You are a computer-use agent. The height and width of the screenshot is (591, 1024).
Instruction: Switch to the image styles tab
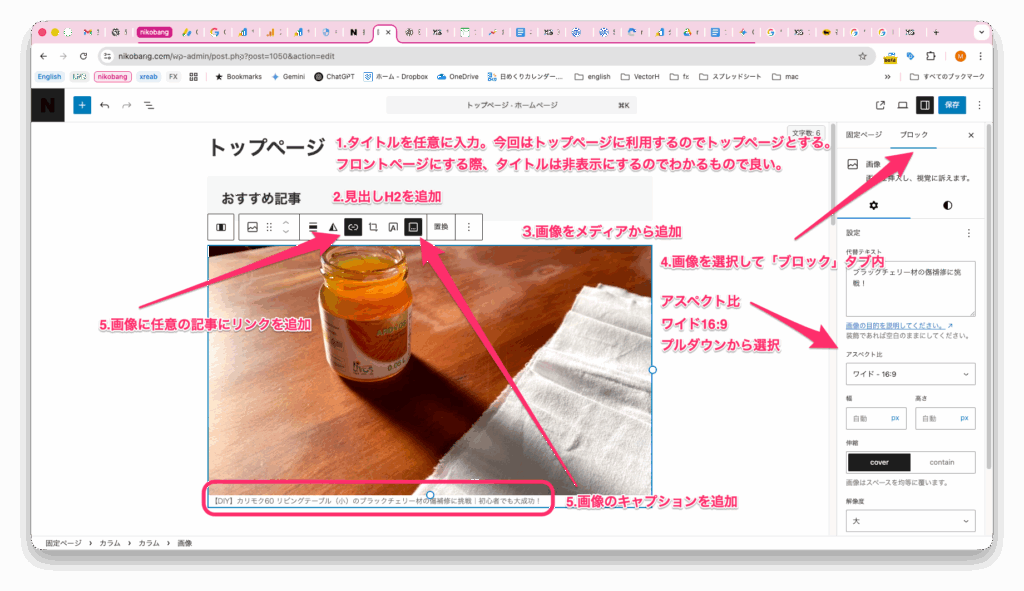tap(947, 205)
